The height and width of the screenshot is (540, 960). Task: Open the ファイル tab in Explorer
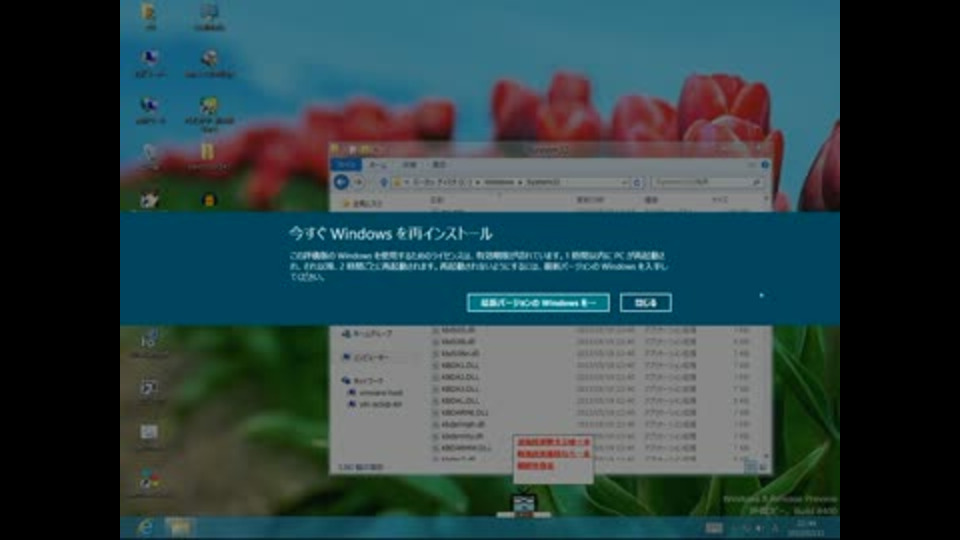click(346, 165)
